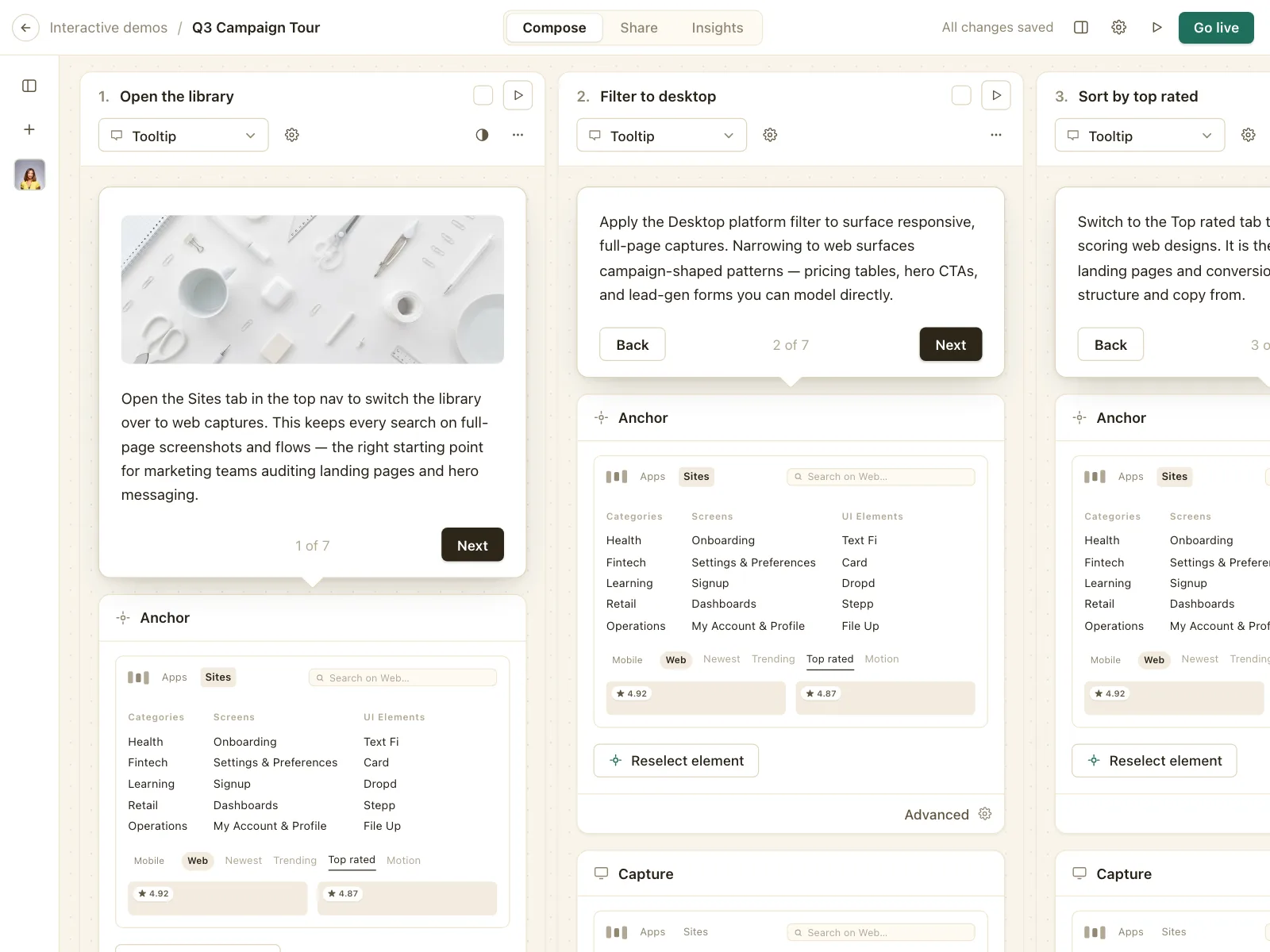Switch to the Compose tab
The image size is (1270, 952).
554,28
